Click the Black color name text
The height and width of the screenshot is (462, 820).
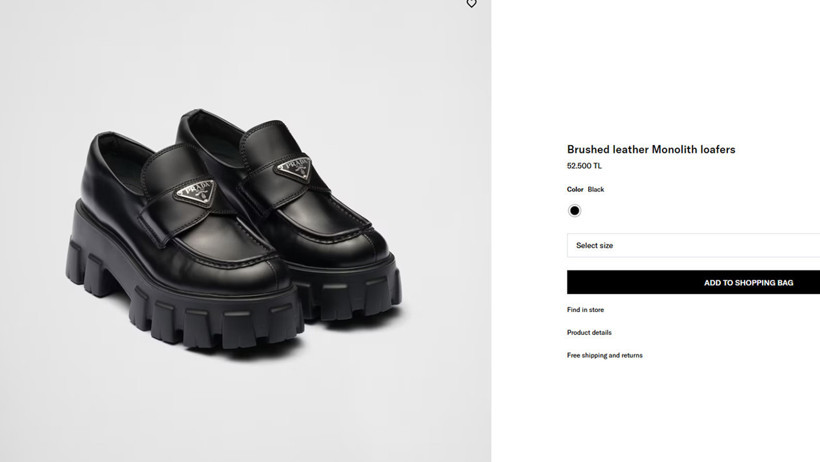click(596, 190)
